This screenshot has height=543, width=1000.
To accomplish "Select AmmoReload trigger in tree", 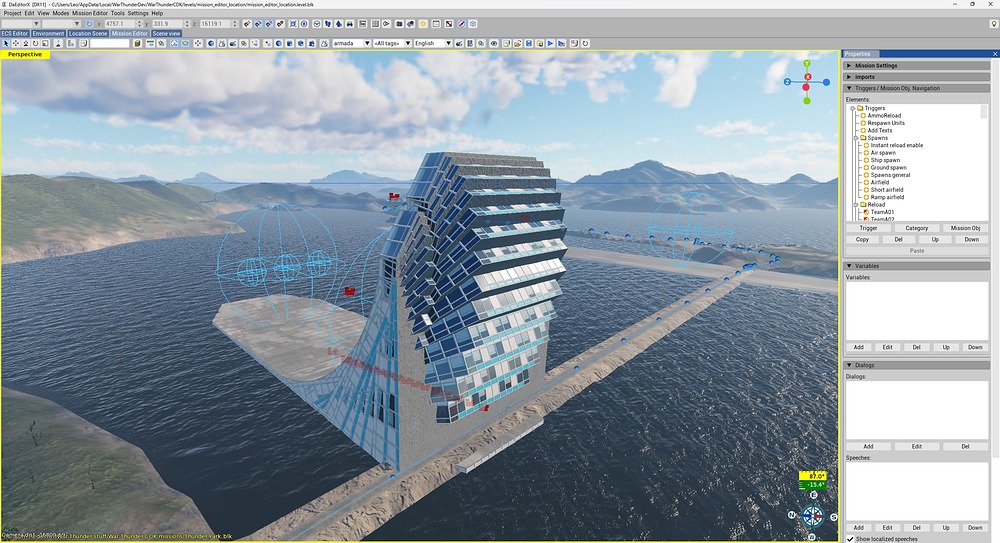I will pyautogui.click(x=884, y=115).
